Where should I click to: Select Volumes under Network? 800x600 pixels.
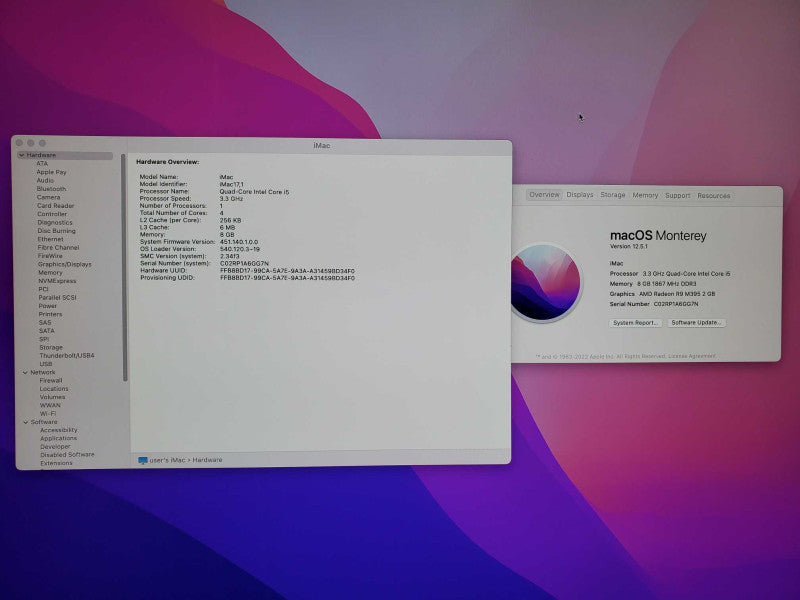tap(52, 397)
